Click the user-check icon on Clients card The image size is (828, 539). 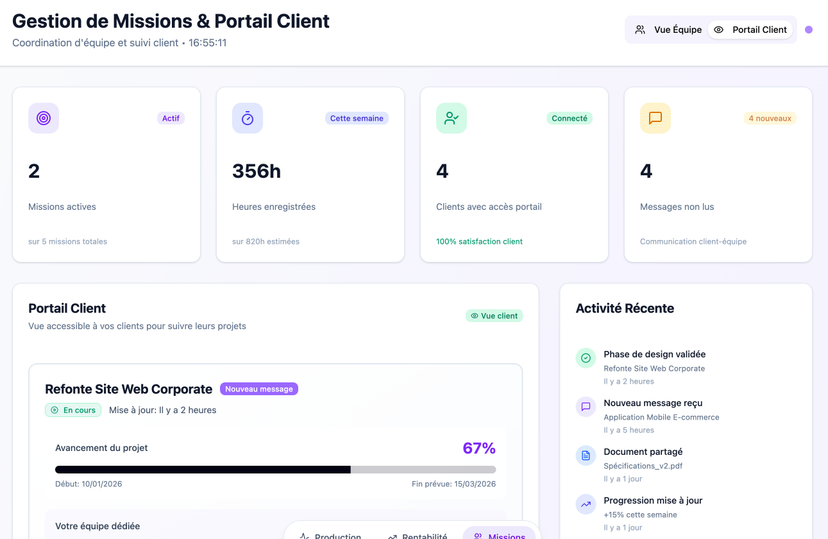click(451, 118)
